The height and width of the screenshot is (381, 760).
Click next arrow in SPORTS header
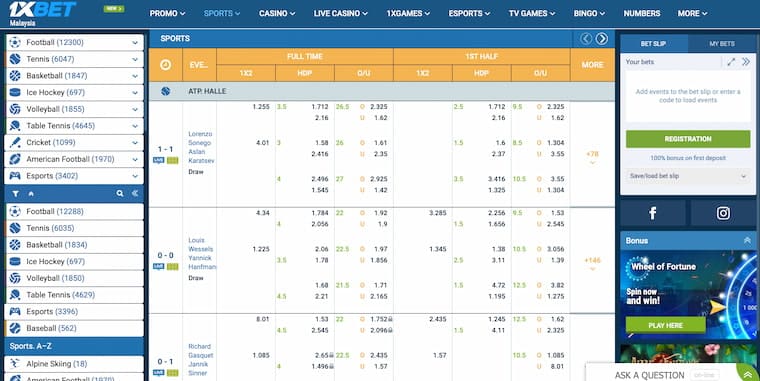602,39
